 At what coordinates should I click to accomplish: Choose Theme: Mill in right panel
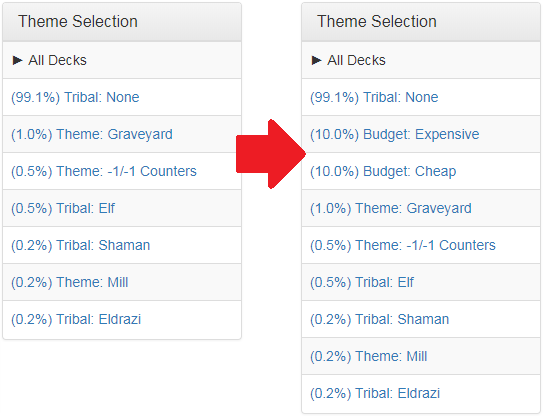point(368,357)
